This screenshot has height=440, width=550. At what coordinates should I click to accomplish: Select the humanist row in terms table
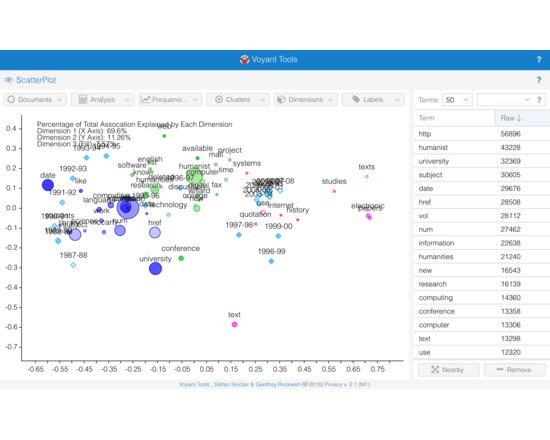coord(482,147)
